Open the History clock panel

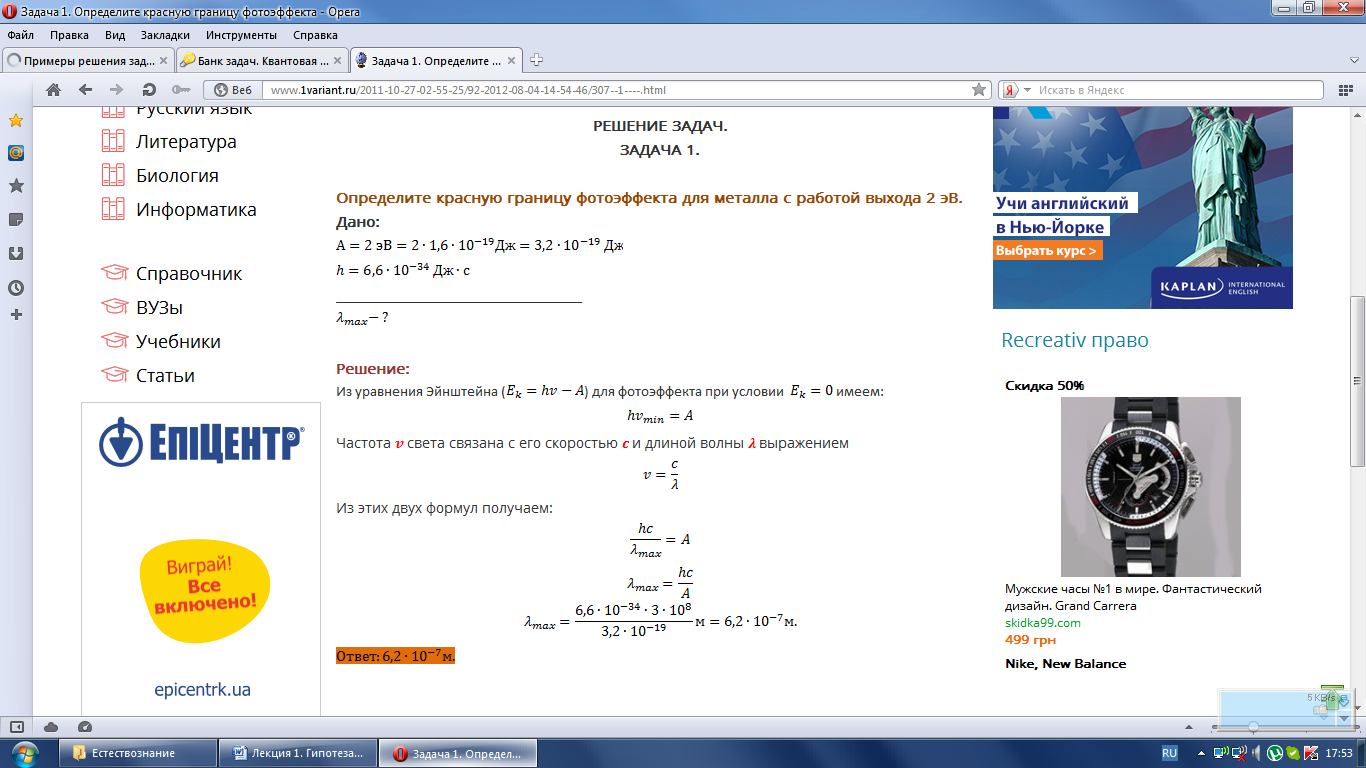click(x=16, y=288)
